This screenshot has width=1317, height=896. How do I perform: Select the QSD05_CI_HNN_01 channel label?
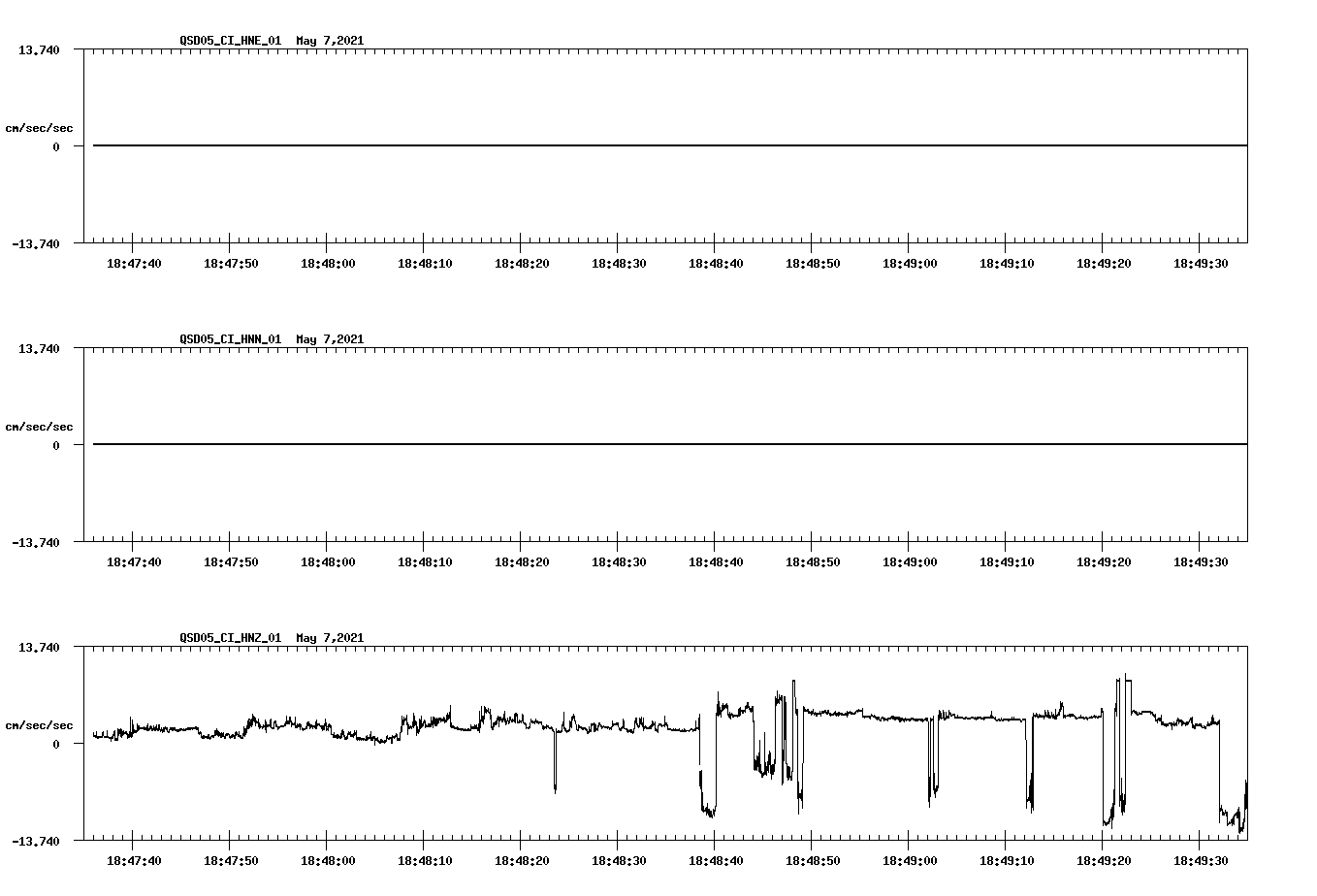[228, 340]
